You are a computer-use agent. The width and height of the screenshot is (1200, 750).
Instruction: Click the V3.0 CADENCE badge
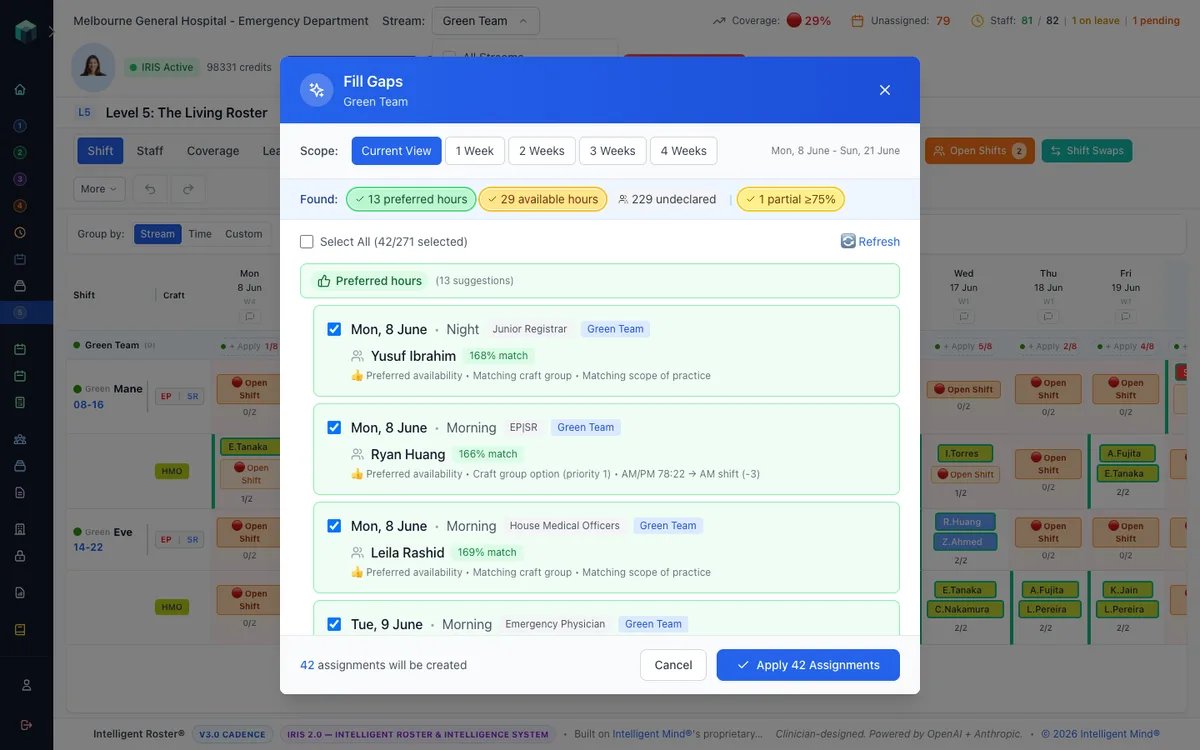click(x=232, y=734)
